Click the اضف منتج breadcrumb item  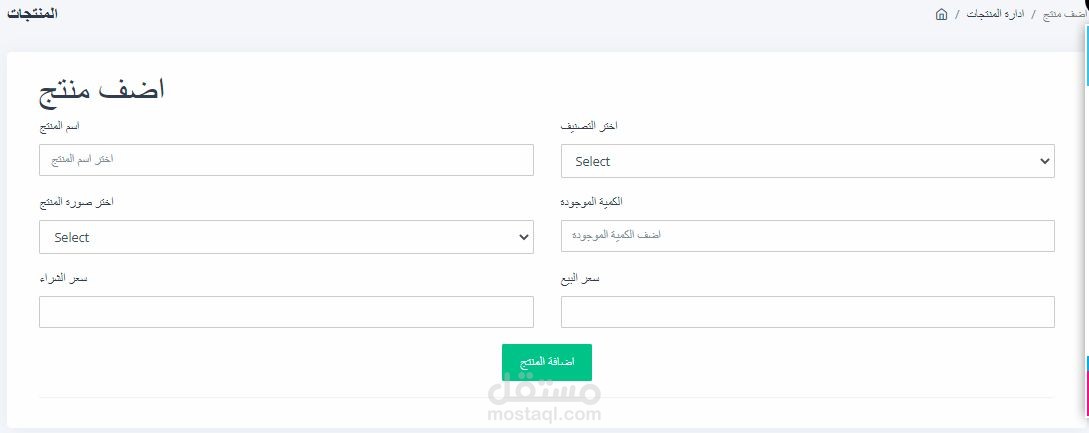(1065, 15)
